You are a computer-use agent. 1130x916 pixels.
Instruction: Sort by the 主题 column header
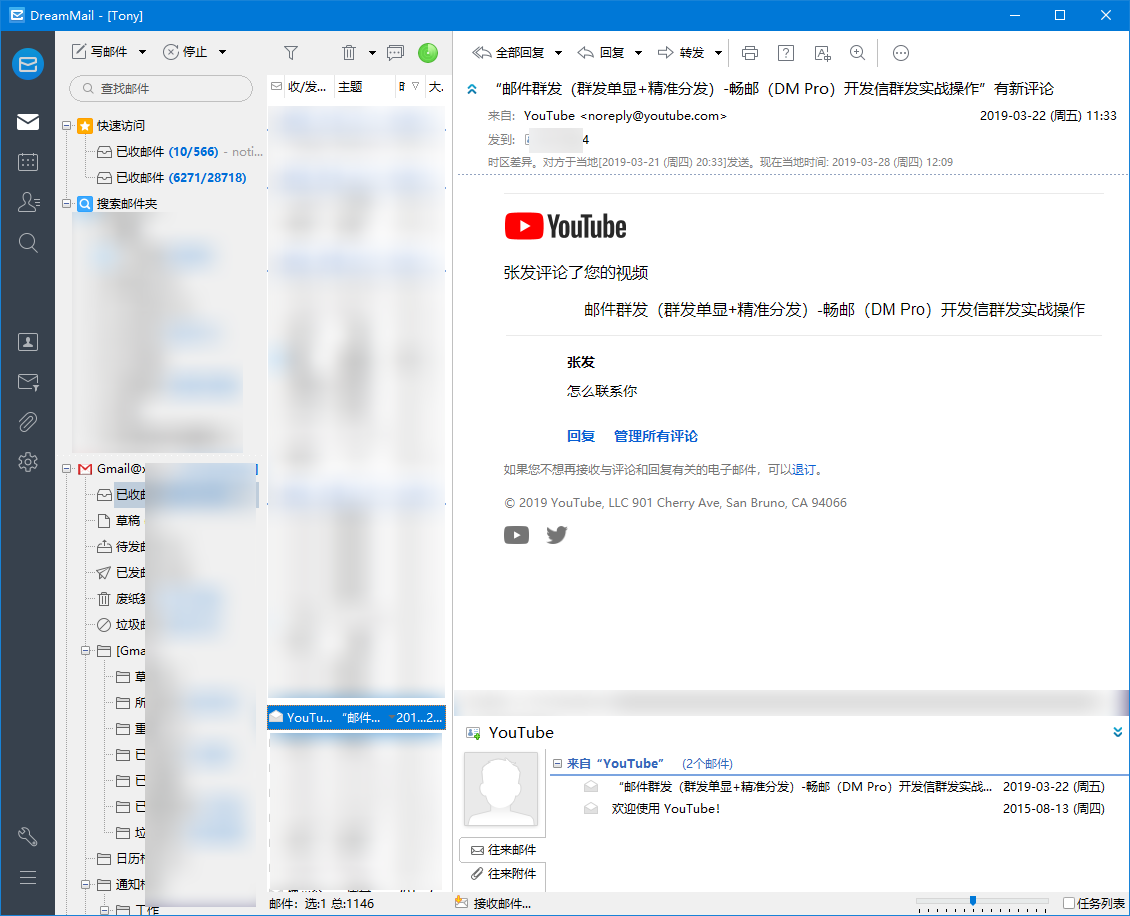[350, 86]
